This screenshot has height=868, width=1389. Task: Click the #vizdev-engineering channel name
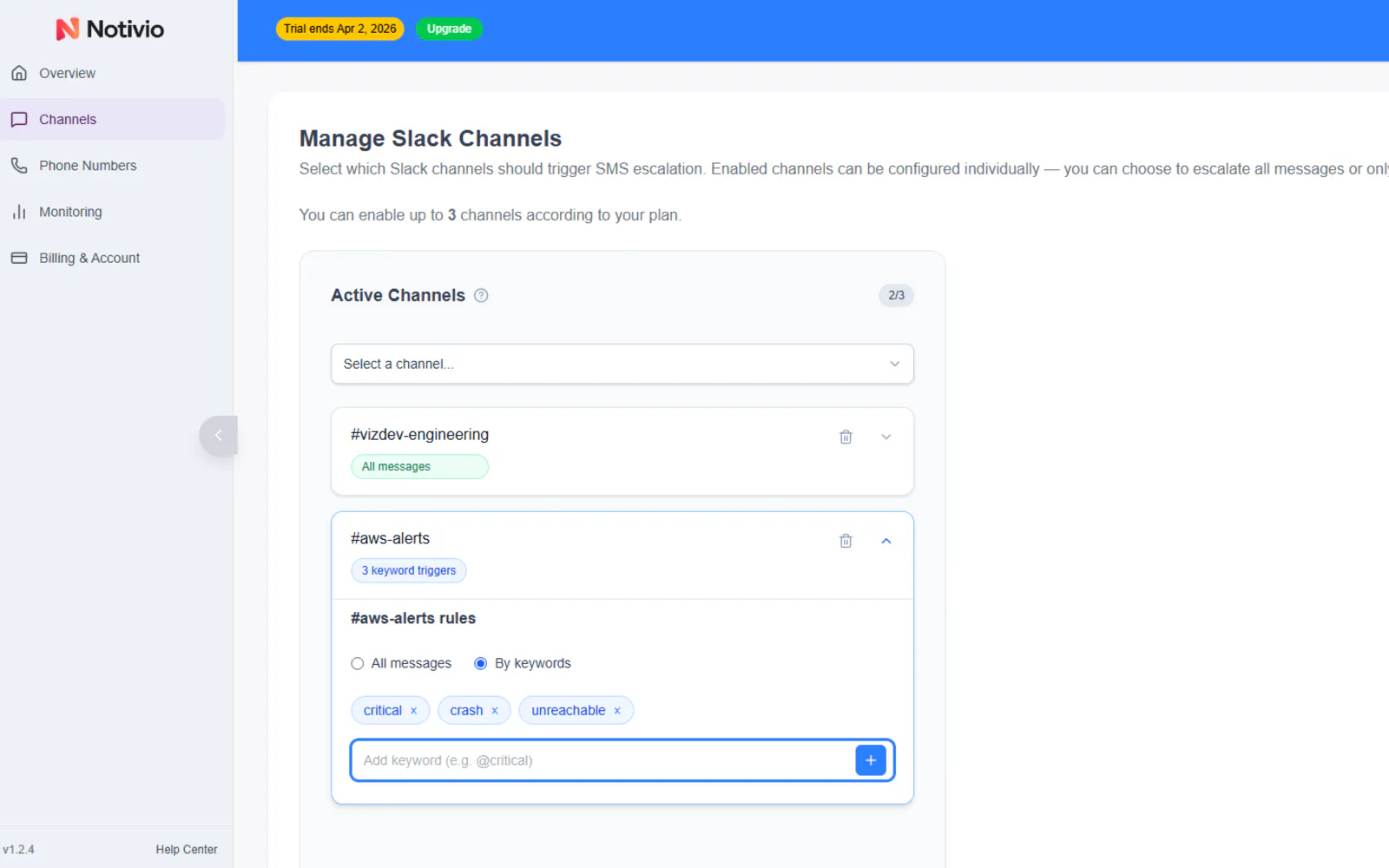pyautogui.click(x=419, y=435)
